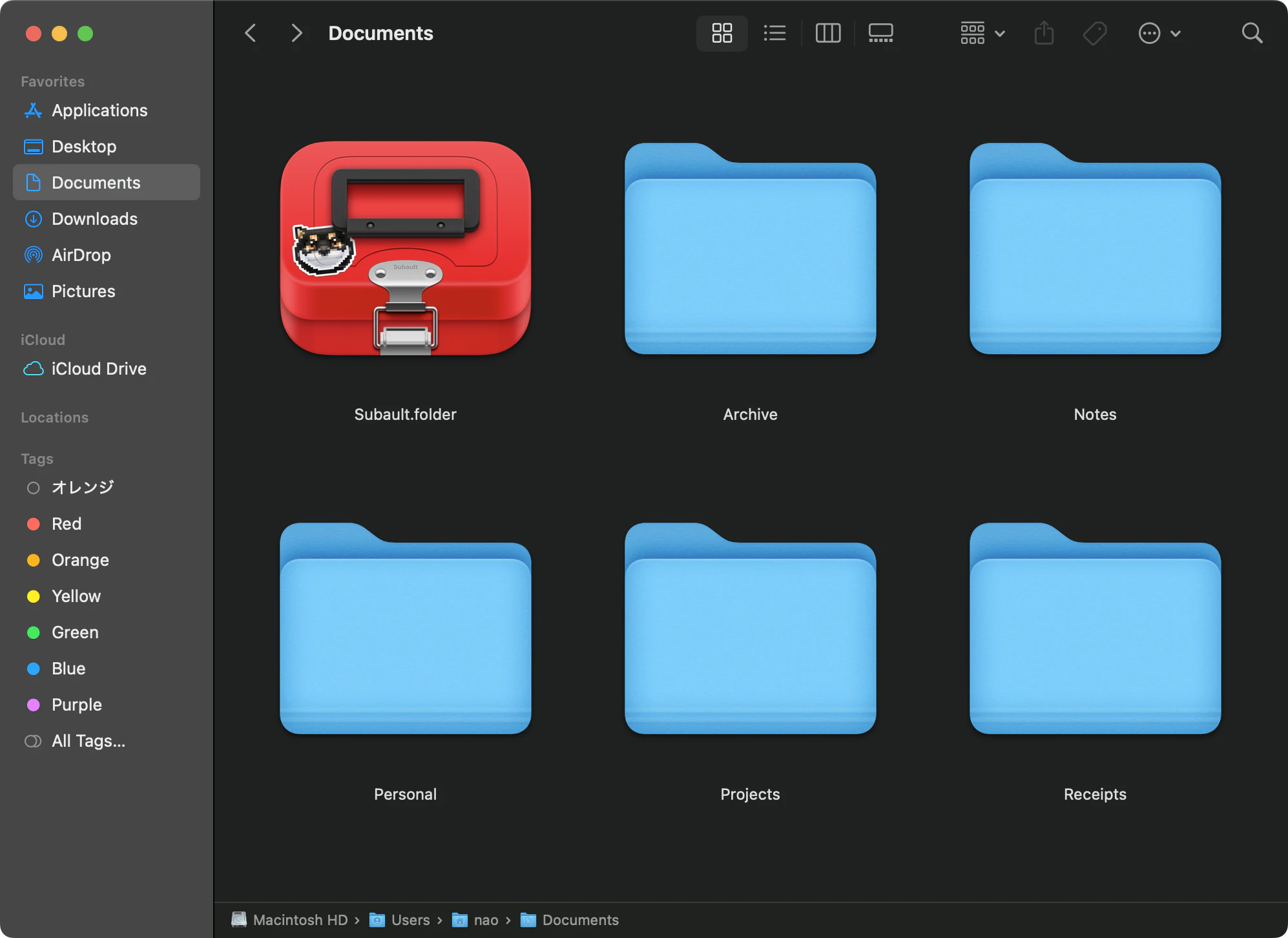Go forward with the right chevron
This screenshot has height=938, width=1288.
click(x=296, y=33)
